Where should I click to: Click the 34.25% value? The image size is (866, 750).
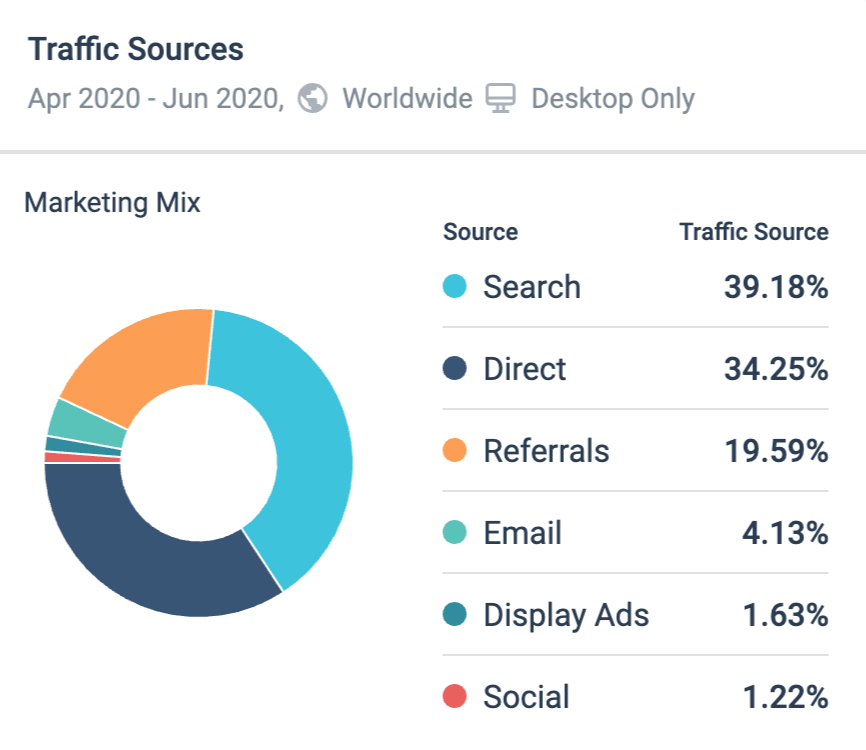pyautogui.click(x=776, y=368)
